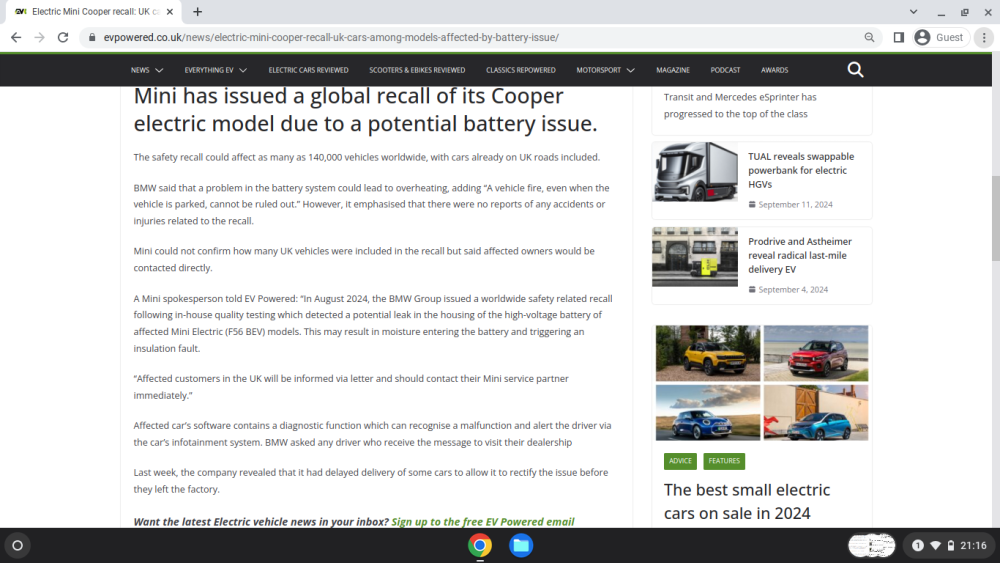This screenshot has width=1000, height=563.
Task: Expand the News menu chevron
Action: 159,70
